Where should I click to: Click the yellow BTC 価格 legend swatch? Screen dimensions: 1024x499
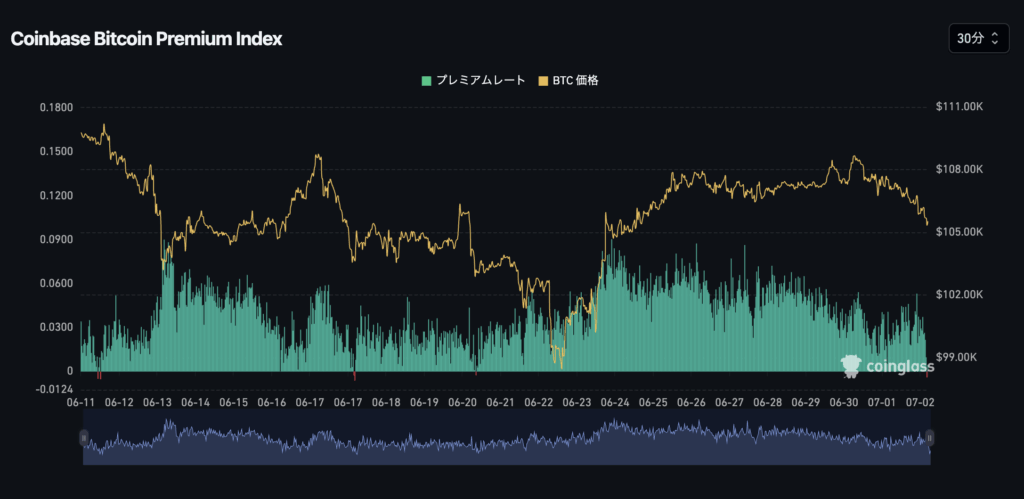pos(543,81)
